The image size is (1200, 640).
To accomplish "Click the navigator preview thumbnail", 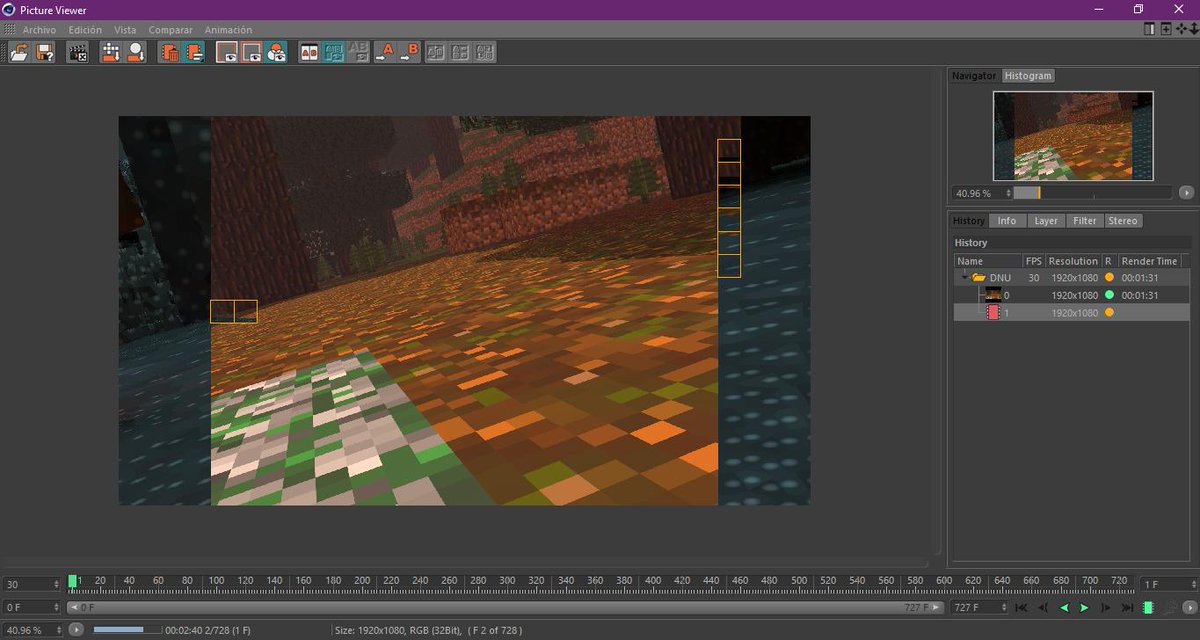I will [1073, 136].
